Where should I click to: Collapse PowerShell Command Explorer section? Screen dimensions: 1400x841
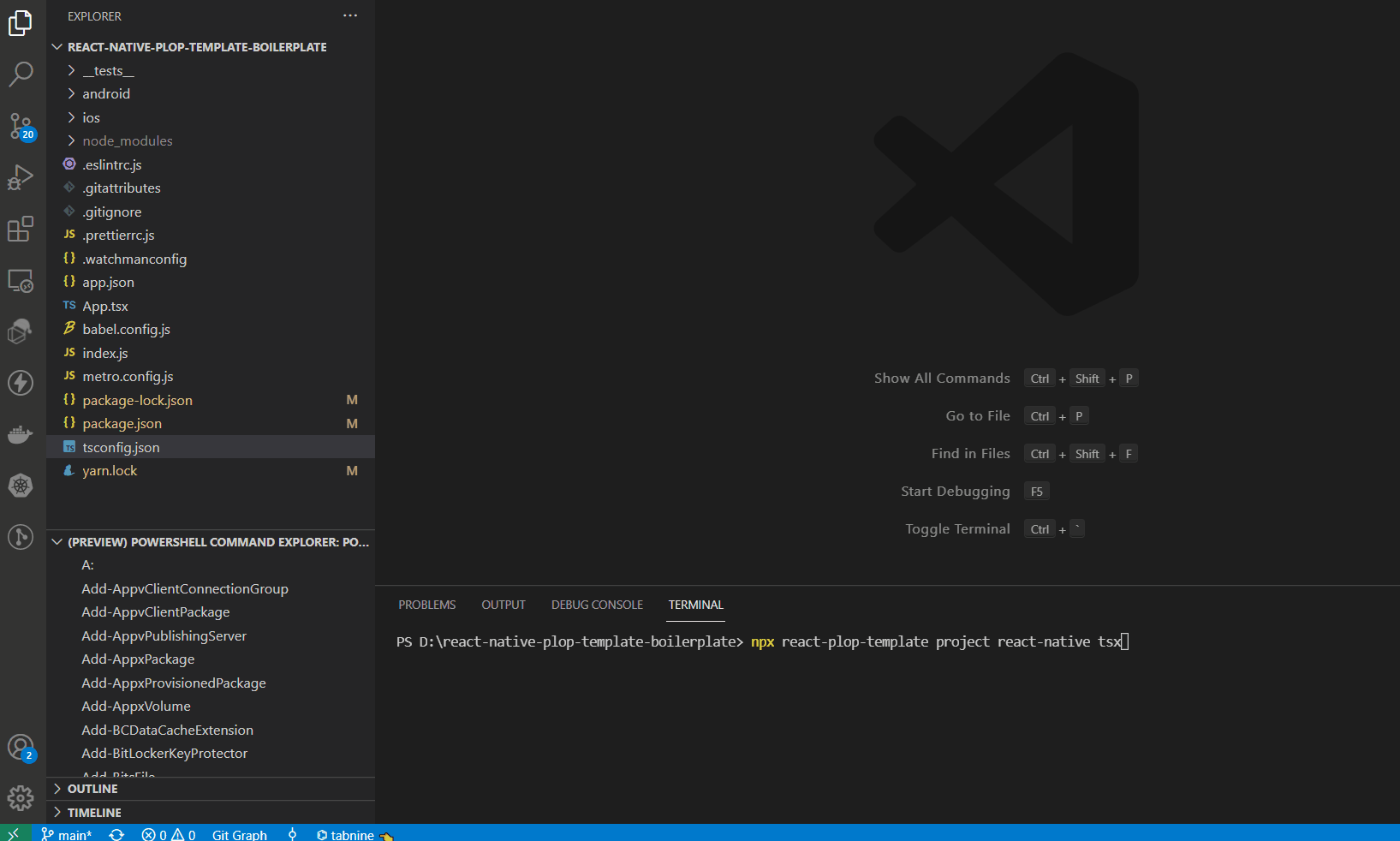211,542
